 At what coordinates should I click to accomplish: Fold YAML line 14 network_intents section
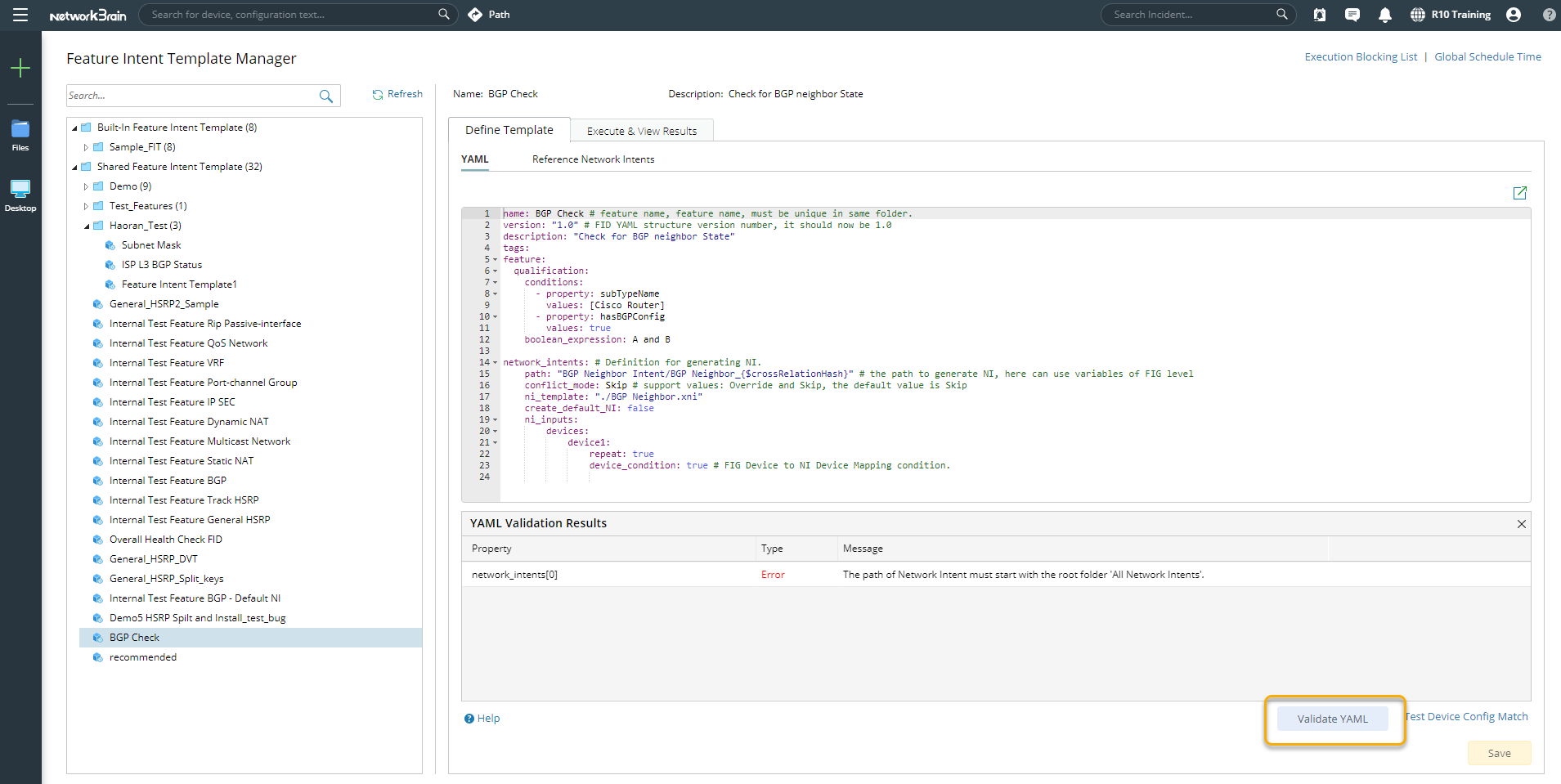pos(495,363)
